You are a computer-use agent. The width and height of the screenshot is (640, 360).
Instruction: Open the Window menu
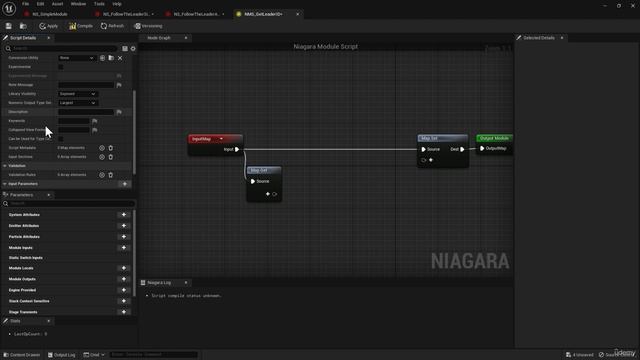(x=78, y=4)
